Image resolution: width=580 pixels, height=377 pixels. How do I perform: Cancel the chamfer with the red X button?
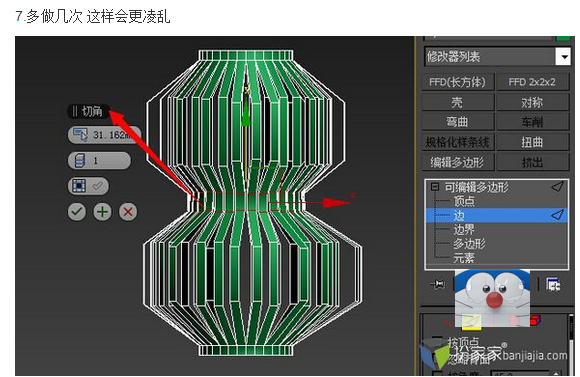point(128,212)
